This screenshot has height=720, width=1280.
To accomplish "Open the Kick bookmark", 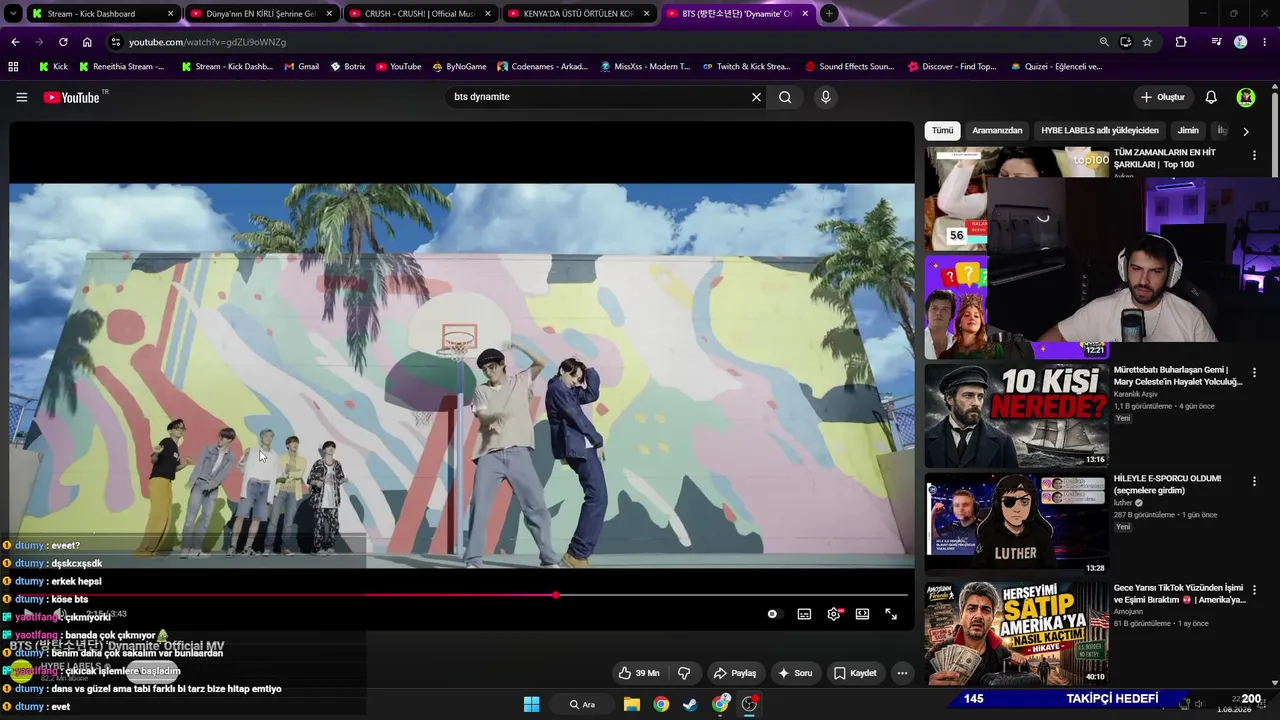I will (54, 67).
